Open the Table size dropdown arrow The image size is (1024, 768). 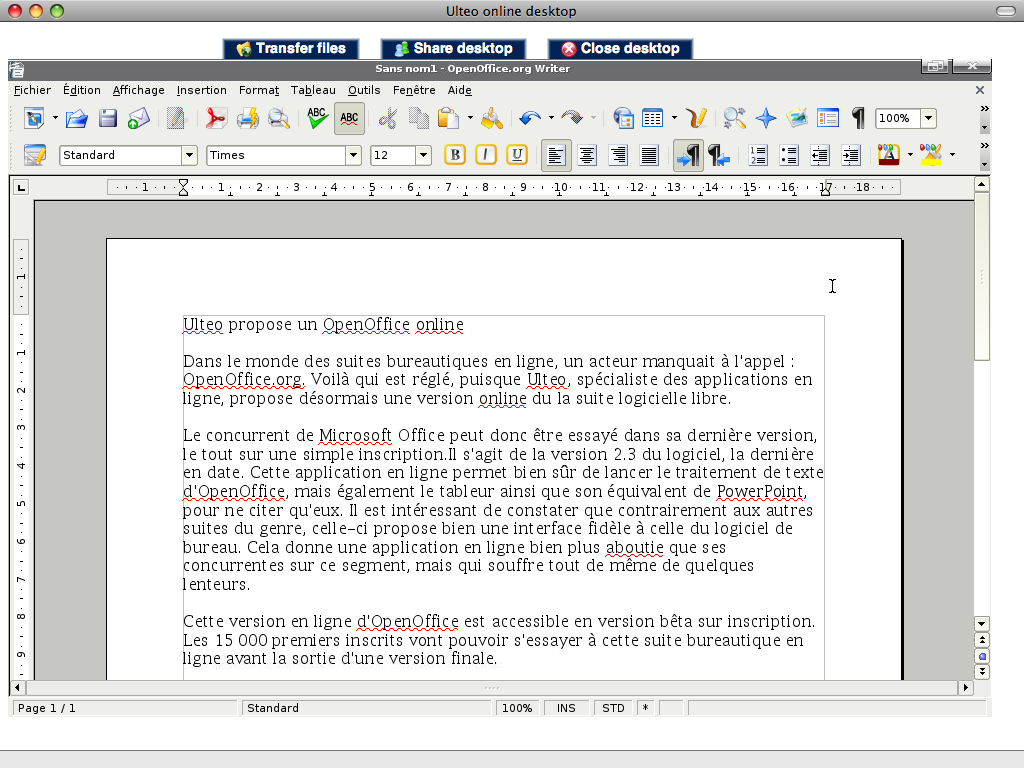[x=674, y=118]
